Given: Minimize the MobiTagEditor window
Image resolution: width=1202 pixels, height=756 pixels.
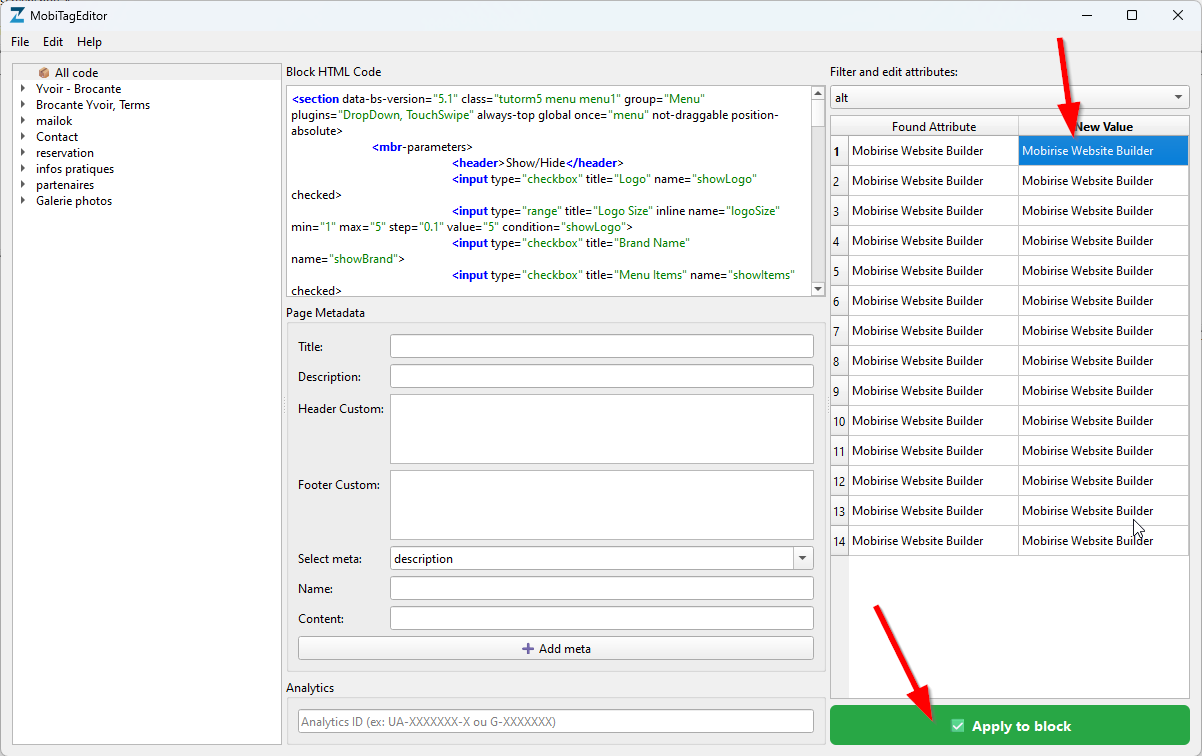Looking at the screenshot, I should click(x=1086, y=15).
